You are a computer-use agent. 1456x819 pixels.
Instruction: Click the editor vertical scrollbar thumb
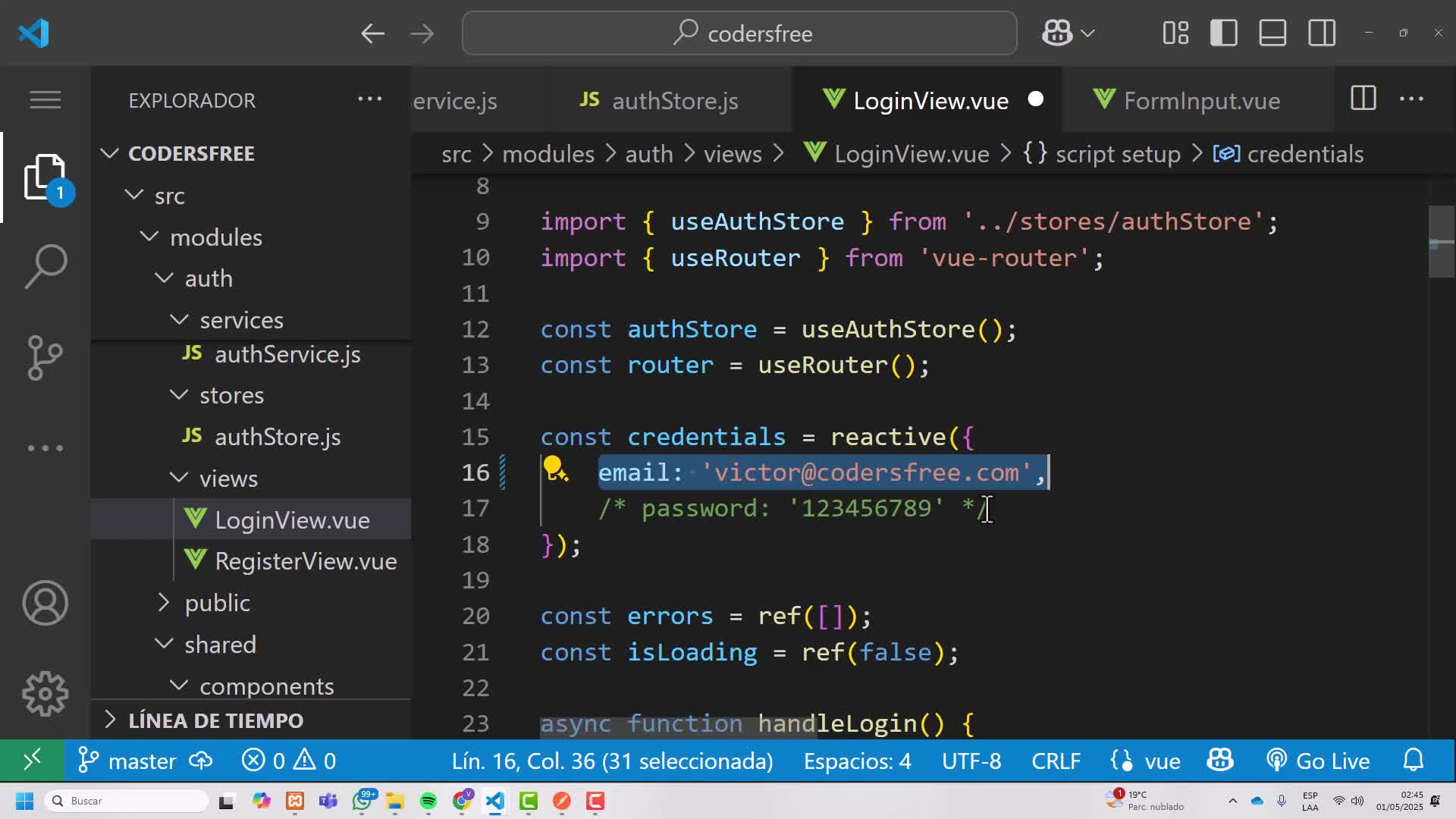click(1442, 241)
